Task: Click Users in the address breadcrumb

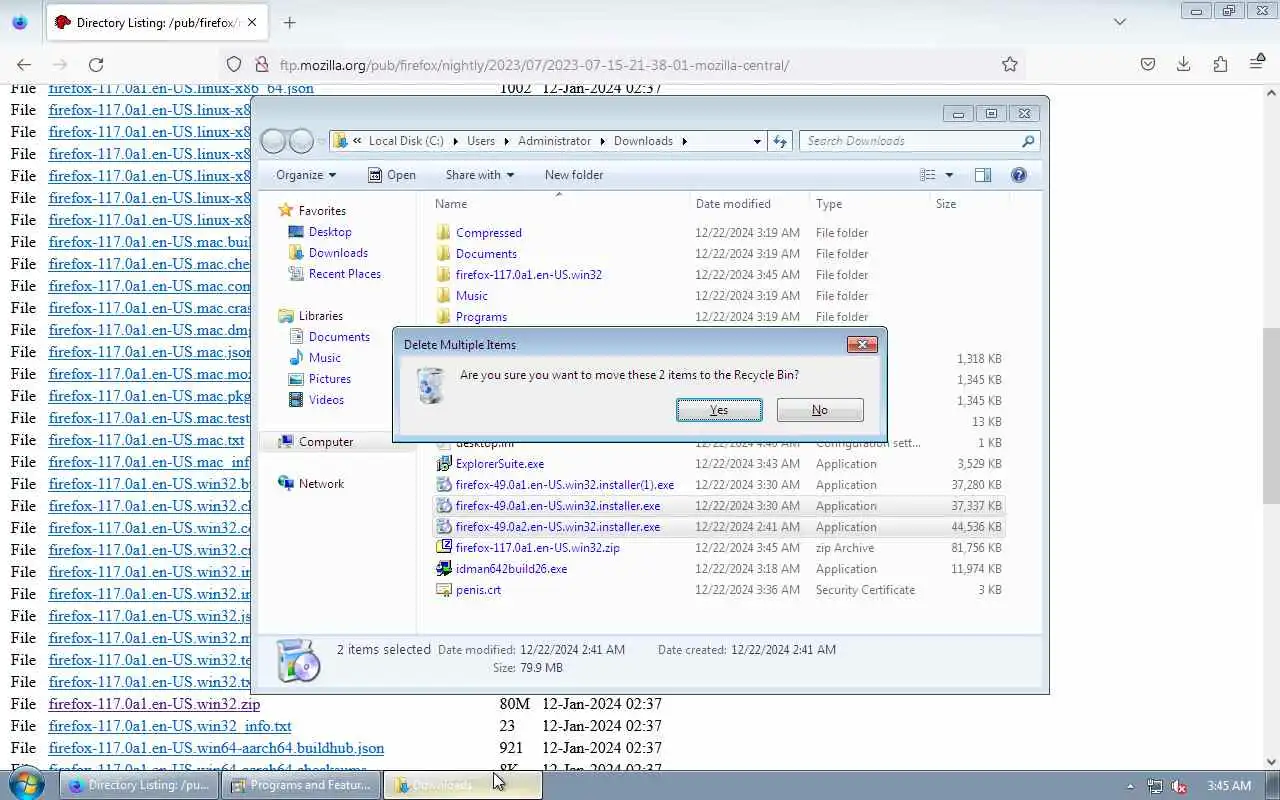Action: tap(480, 141)
